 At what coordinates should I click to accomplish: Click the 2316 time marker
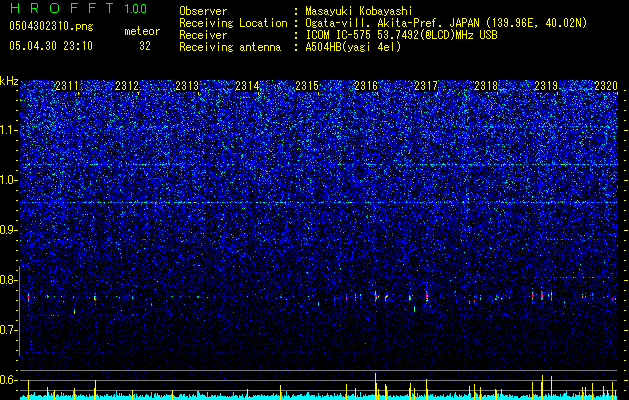[x=366, y=86]
